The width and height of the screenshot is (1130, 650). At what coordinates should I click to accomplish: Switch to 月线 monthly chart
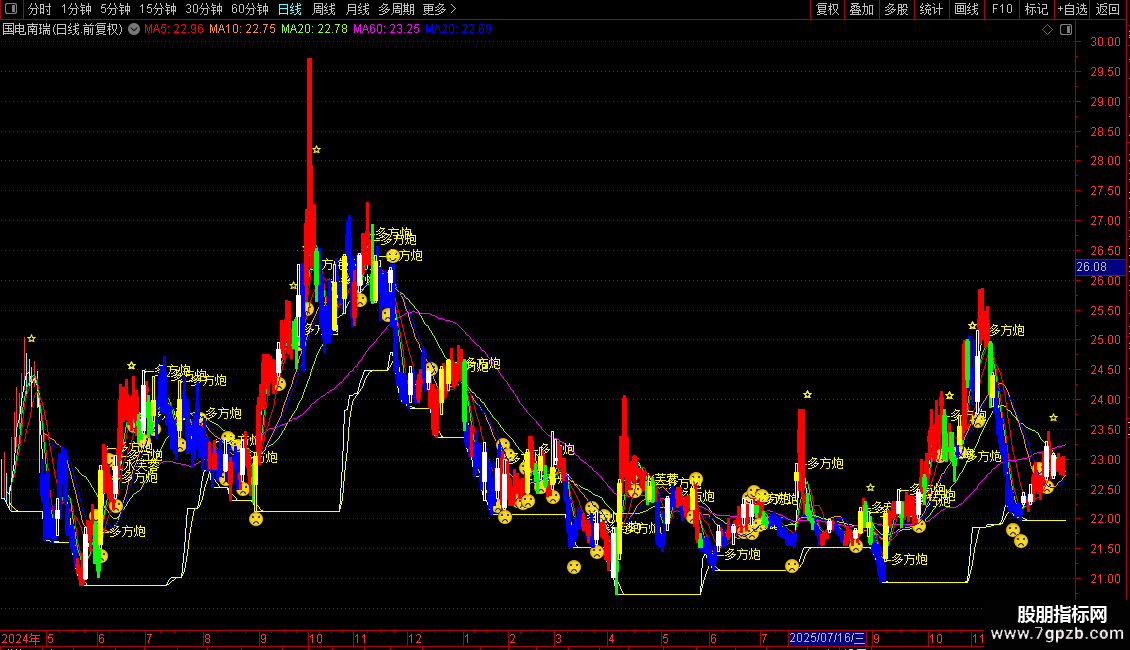[x=357, y=9]
